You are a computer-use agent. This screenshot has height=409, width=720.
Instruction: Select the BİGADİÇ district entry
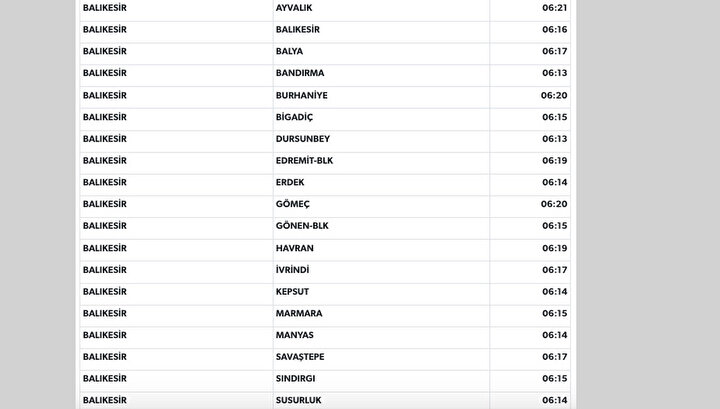pyautogui.click(x=294, y=117)
